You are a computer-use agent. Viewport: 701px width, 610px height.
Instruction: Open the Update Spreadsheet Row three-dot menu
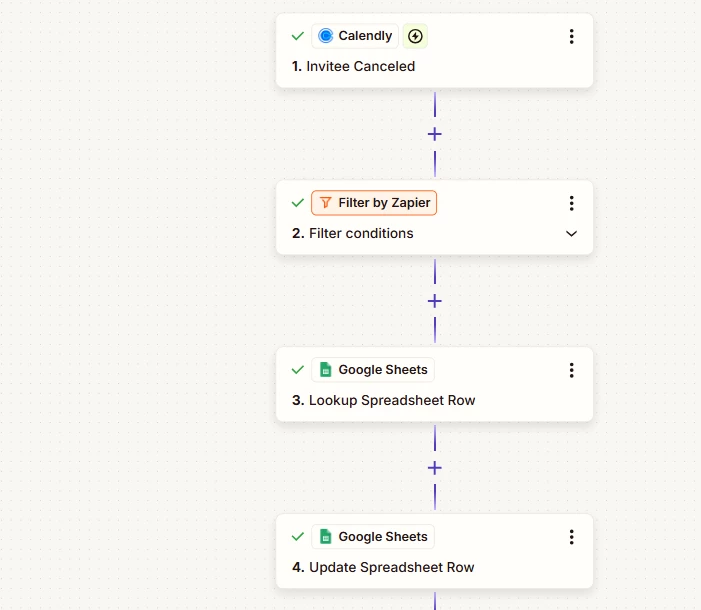point(571,537)
